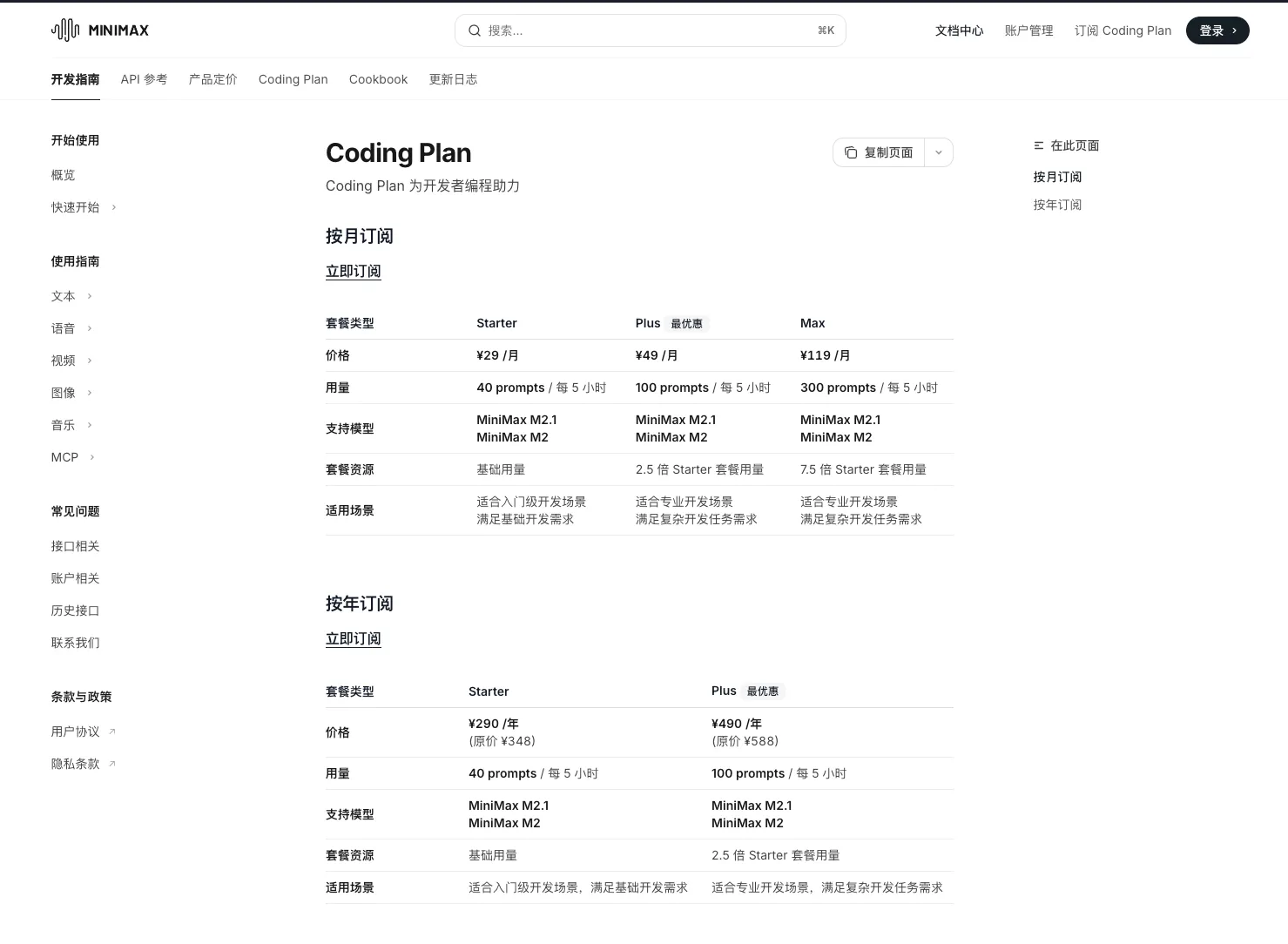The height and width of the screenshot is (944, 1288).
Task: Open the 用户协议 link
Action: click(76, 732)
